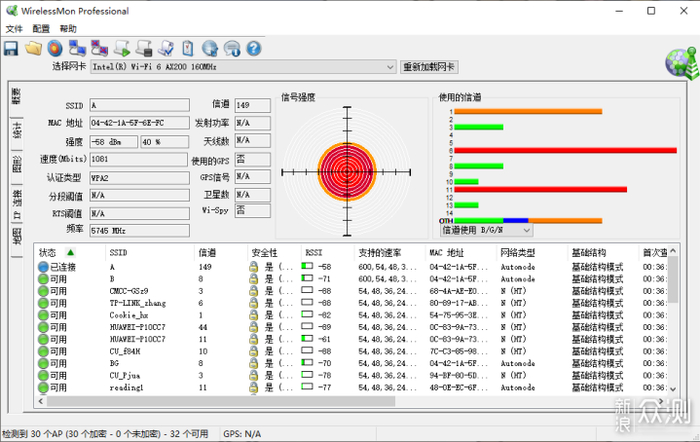Select the row with SSID TP-LINK_zhang
This screenshot has width=700, height=442.
tap(352, 303)
